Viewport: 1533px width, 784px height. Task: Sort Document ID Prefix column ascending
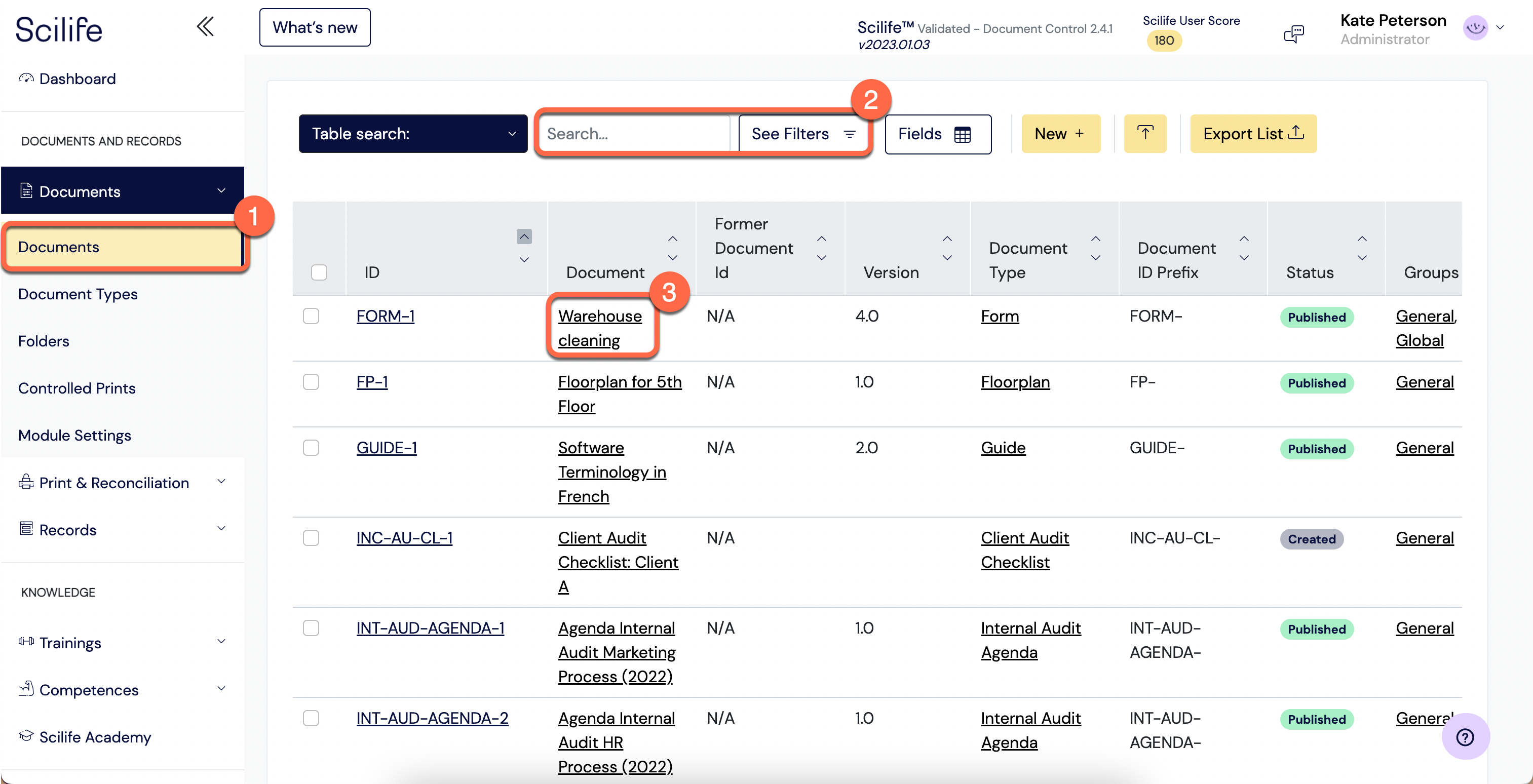(1244, 239)
